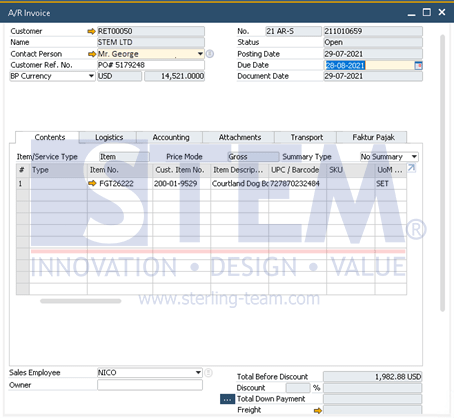Click the SKU column header
Image resolution: width=454 pixels, height=418 pixels.
click(351, 170)
